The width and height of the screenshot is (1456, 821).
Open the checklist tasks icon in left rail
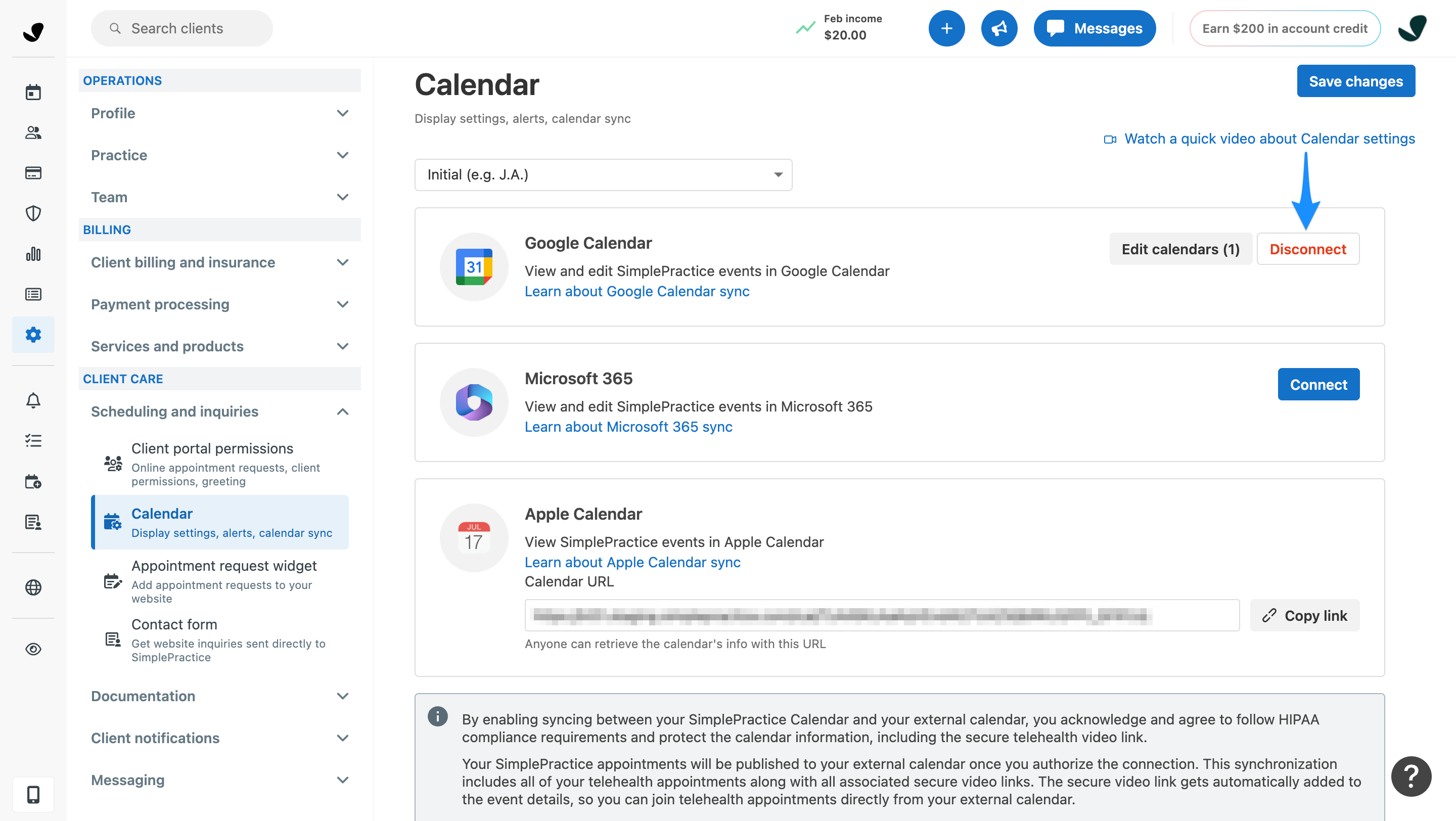click(x=33, y=441)
